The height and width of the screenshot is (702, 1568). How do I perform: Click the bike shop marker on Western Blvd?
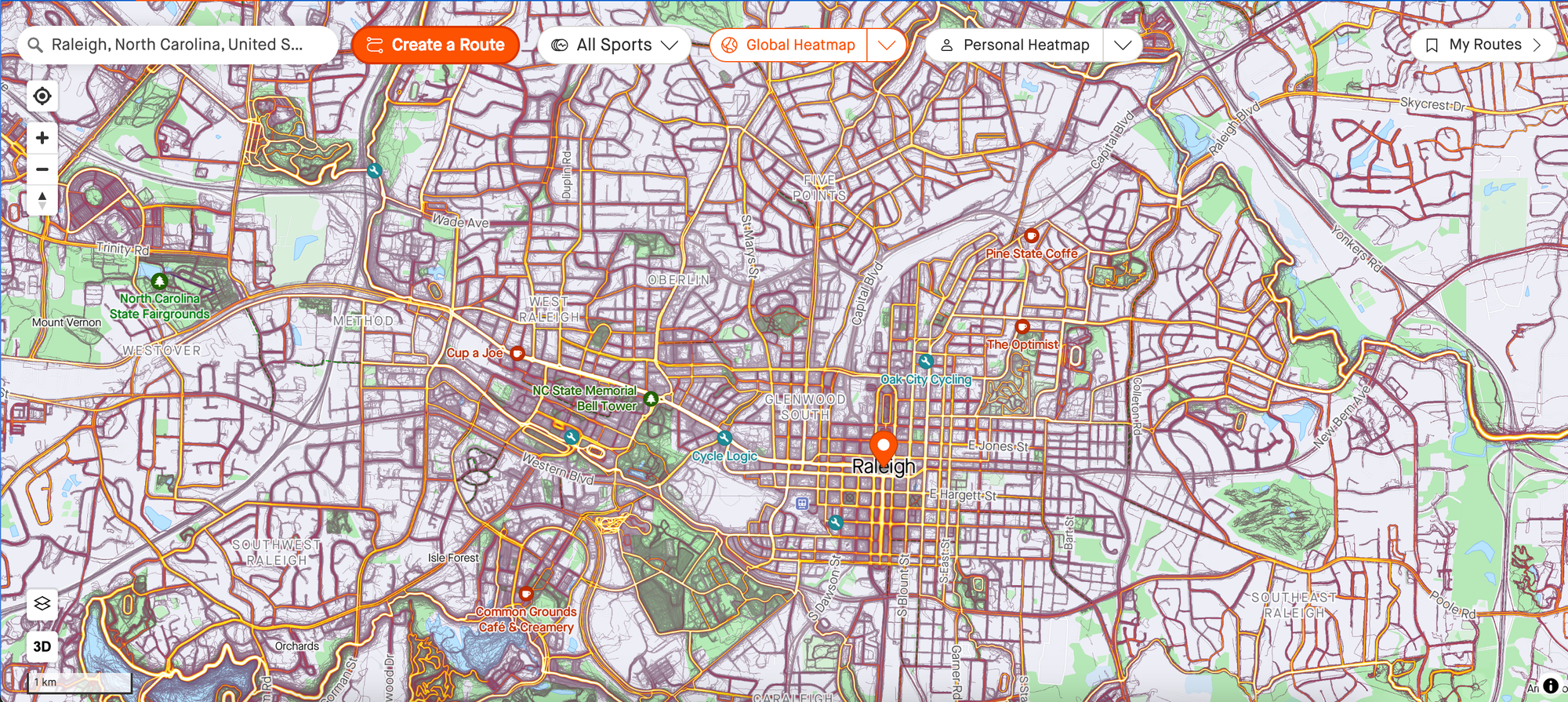(572, 437)
